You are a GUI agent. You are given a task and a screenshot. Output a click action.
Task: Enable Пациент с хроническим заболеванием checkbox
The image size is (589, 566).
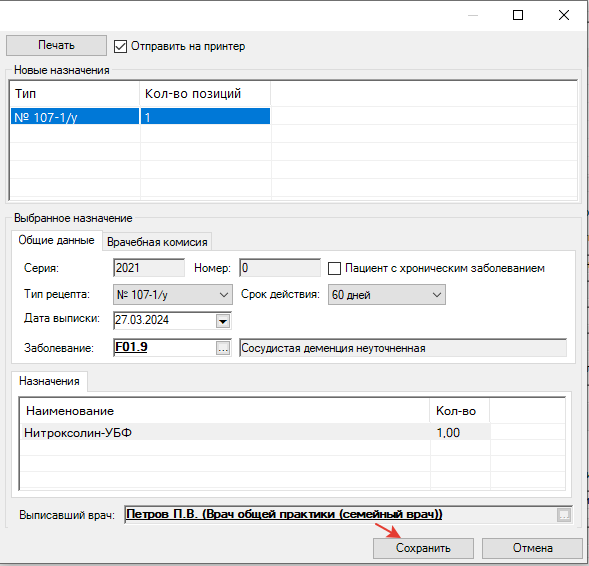pos(334,269)
